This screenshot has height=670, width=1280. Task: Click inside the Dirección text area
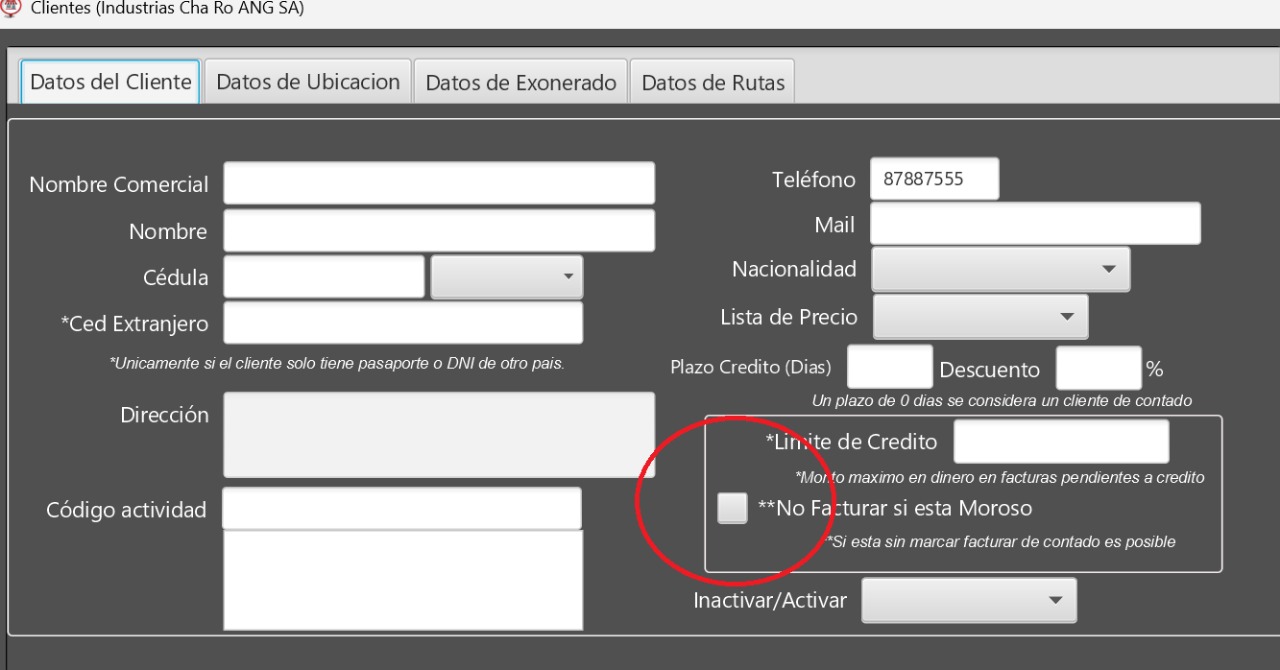click(439, 435)
